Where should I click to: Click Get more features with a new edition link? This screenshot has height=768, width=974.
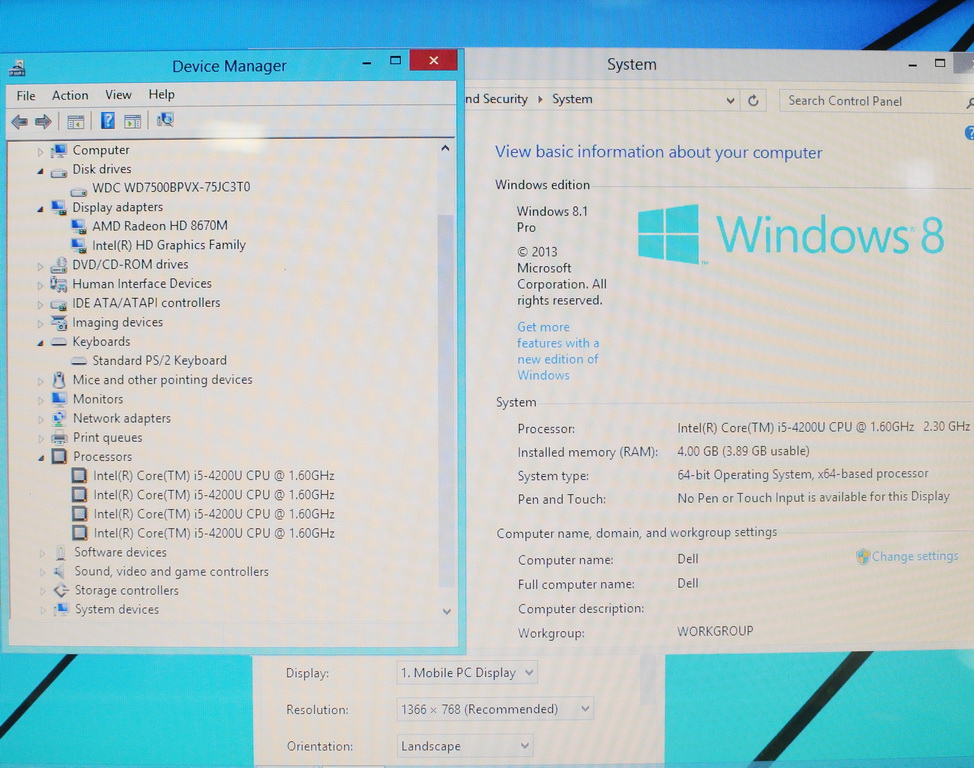point(558,351)
